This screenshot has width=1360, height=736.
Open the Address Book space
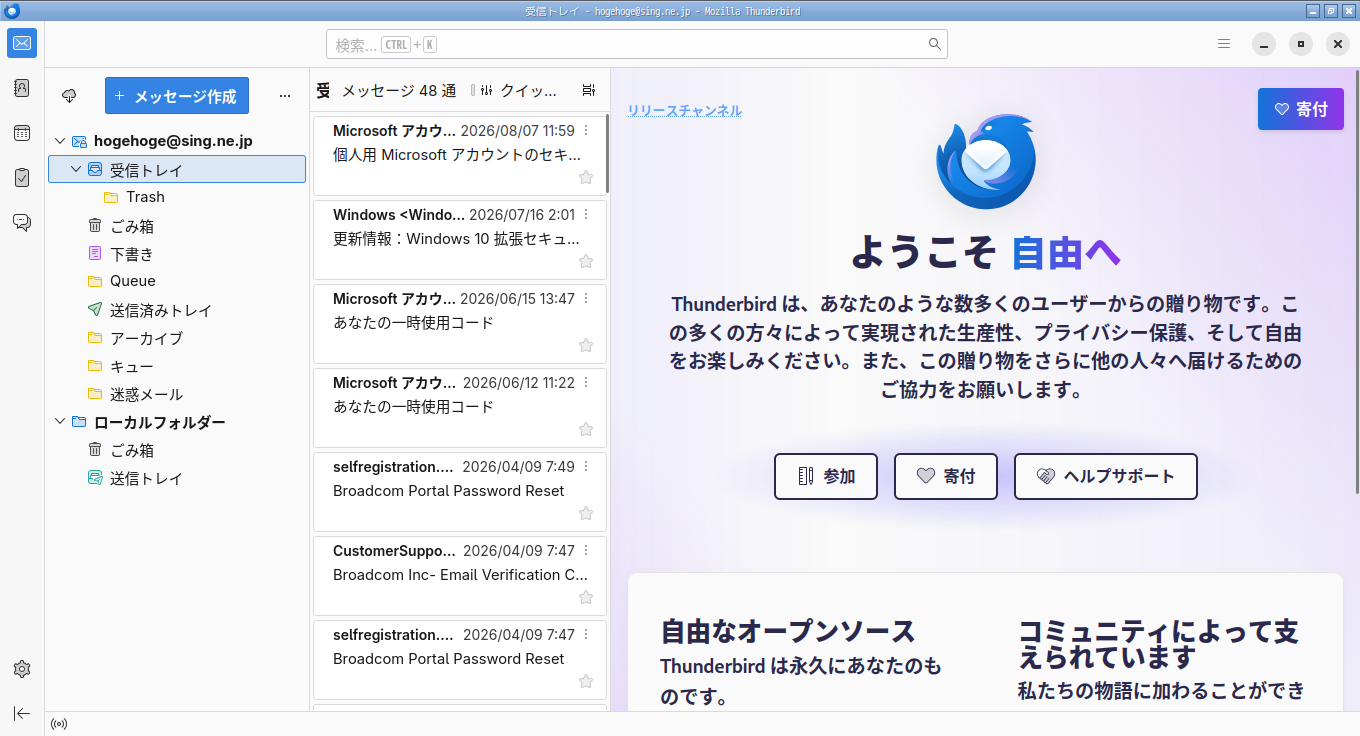click(22, 88)
